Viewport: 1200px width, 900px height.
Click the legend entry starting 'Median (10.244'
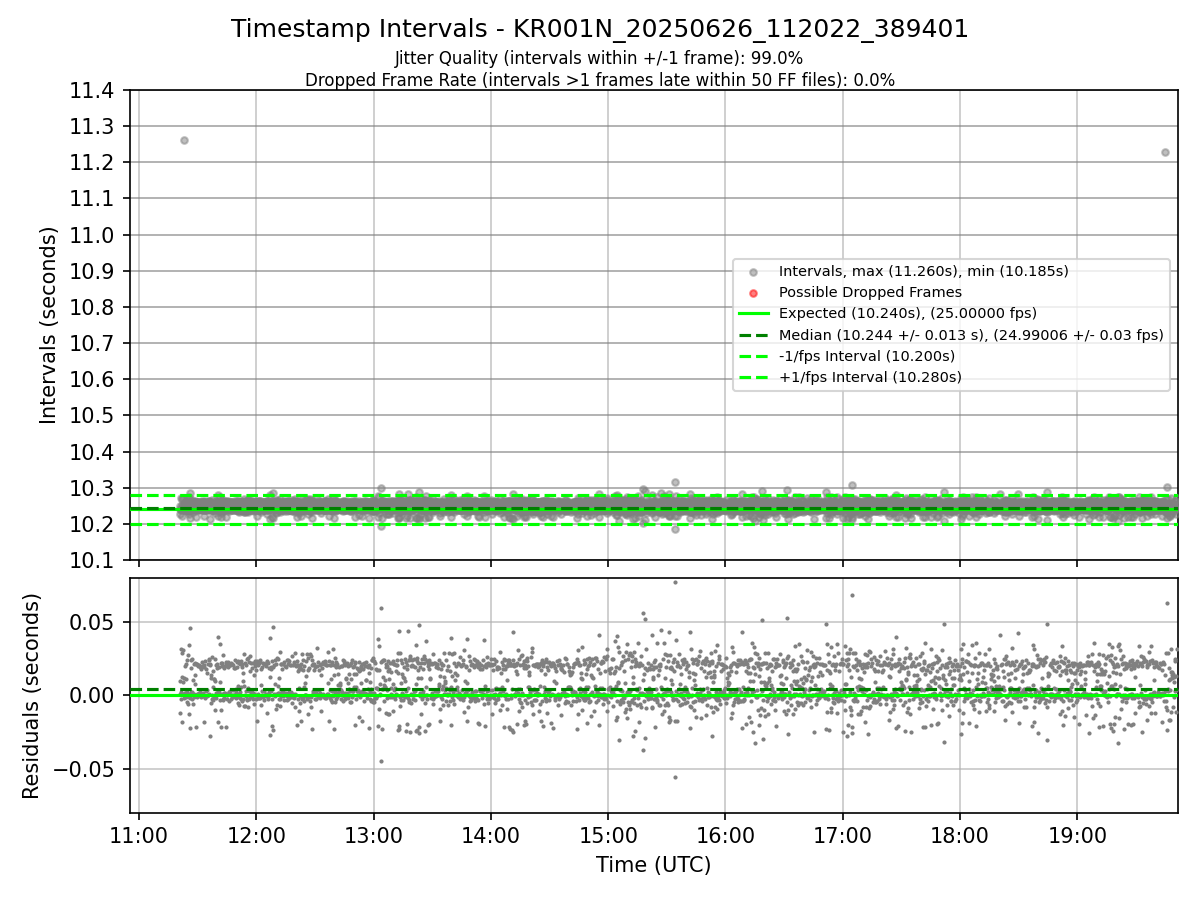[971, 335]
